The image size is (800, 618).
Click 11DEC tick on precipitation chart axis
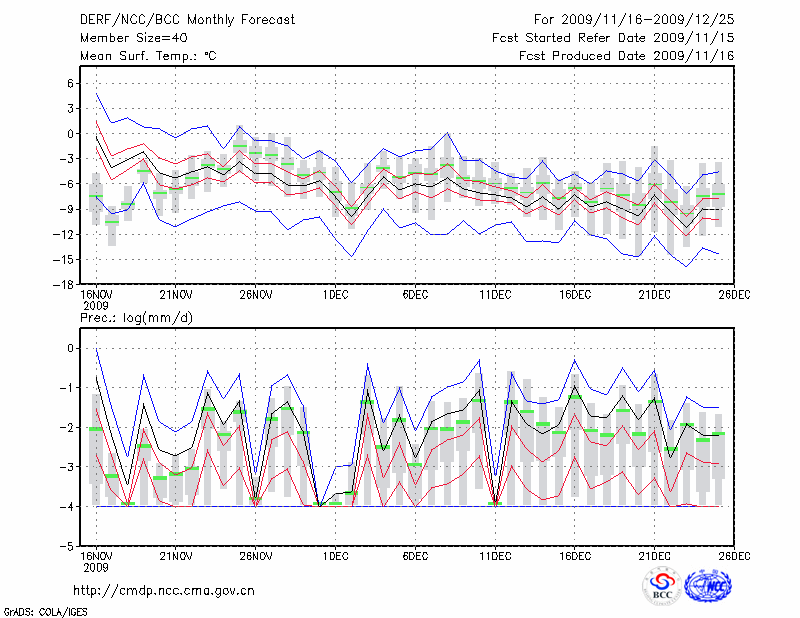click(495, 556)
